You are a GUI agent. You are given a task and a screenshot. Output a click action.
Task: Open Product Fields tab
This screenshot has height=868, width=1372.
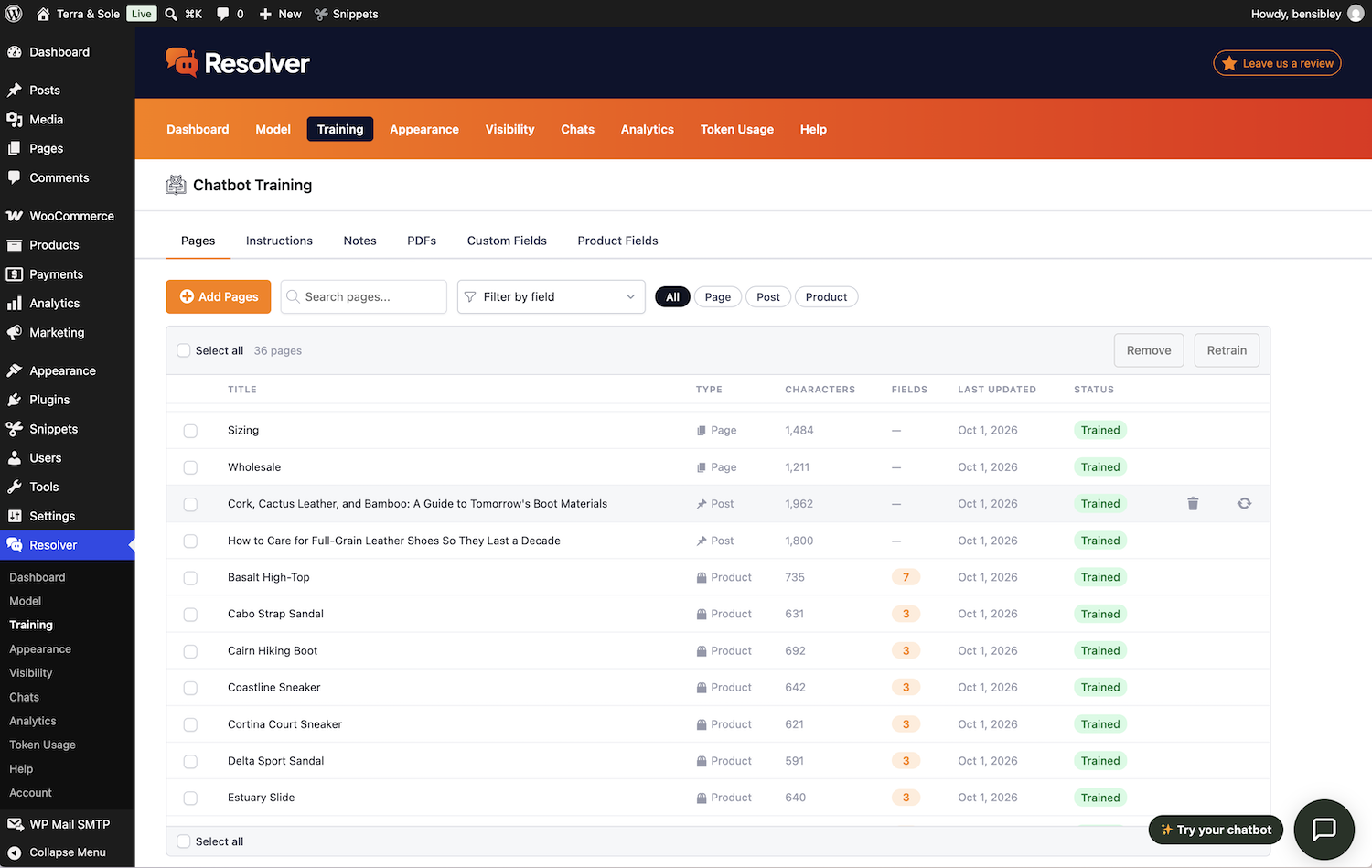point(617,241)
